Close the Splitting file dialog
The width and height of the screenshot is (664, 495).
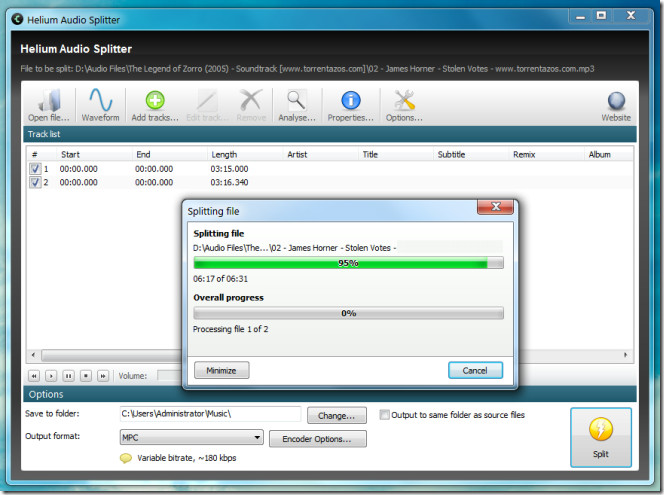(495, 207)
